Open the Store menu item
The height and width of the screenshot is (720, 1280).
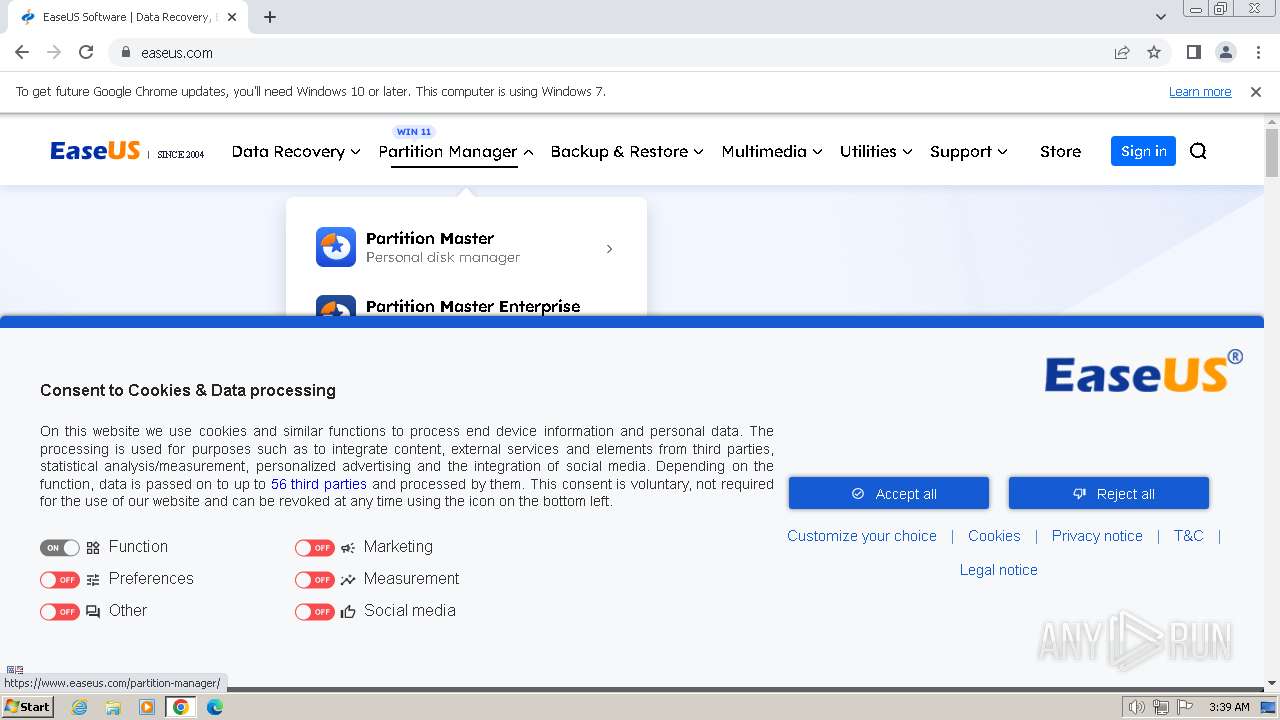coord(1060,151)
